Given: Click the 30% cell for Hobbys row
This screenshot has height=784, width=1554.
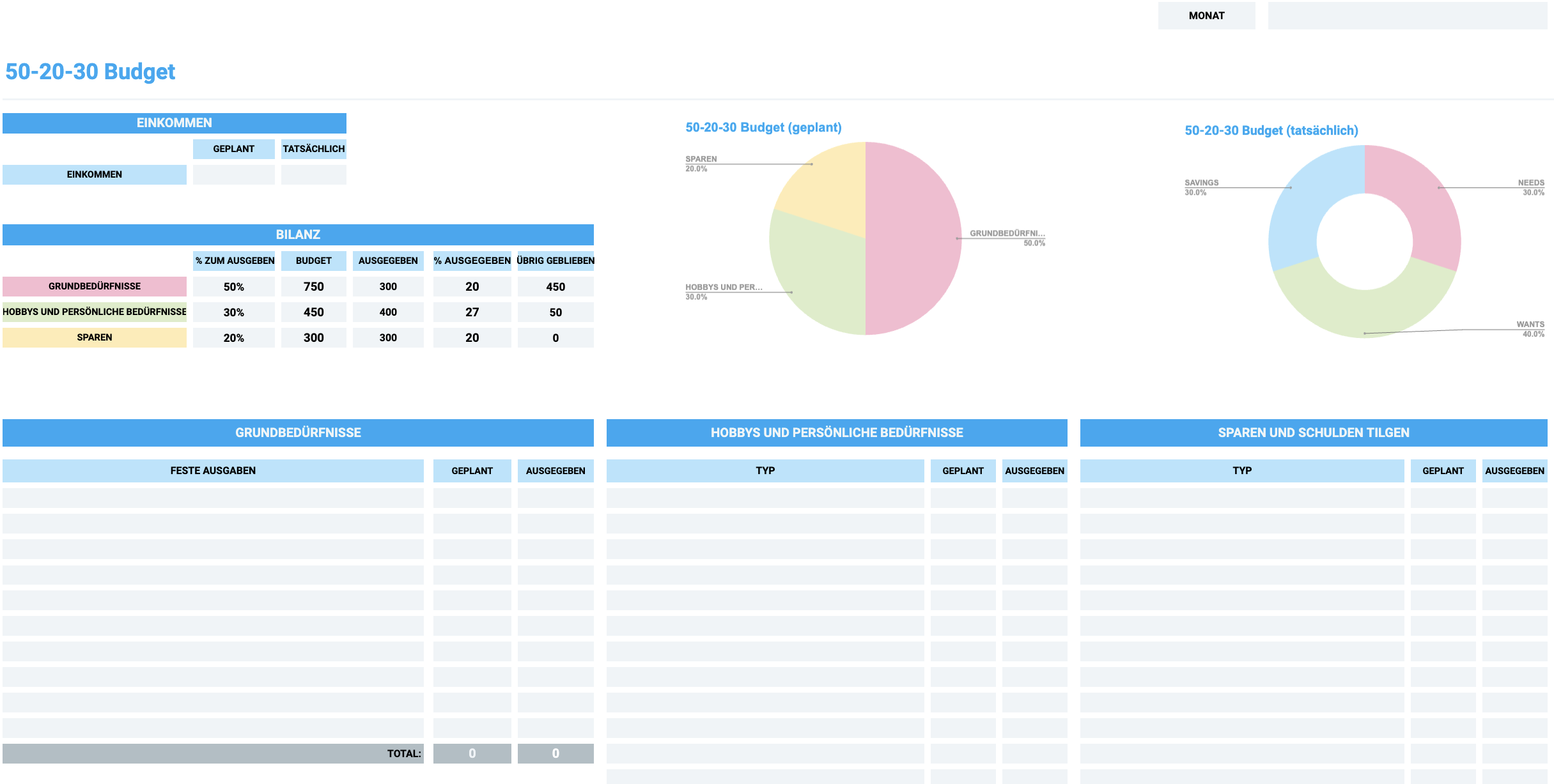Looking at the screenshot, I should 234,312.
